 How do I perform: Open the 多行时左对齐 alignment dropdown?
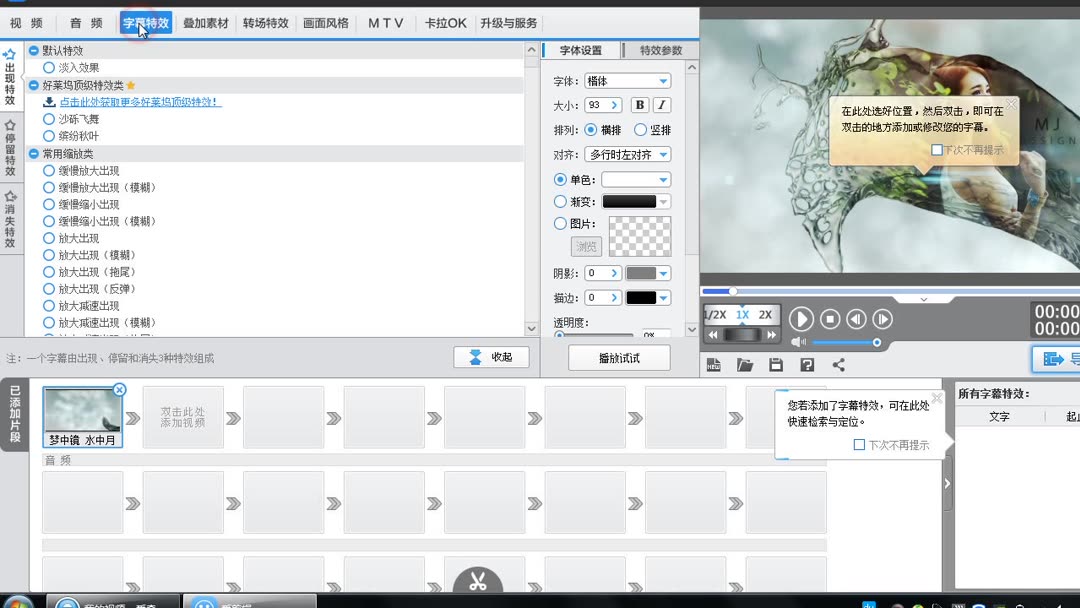coord(626,153)
